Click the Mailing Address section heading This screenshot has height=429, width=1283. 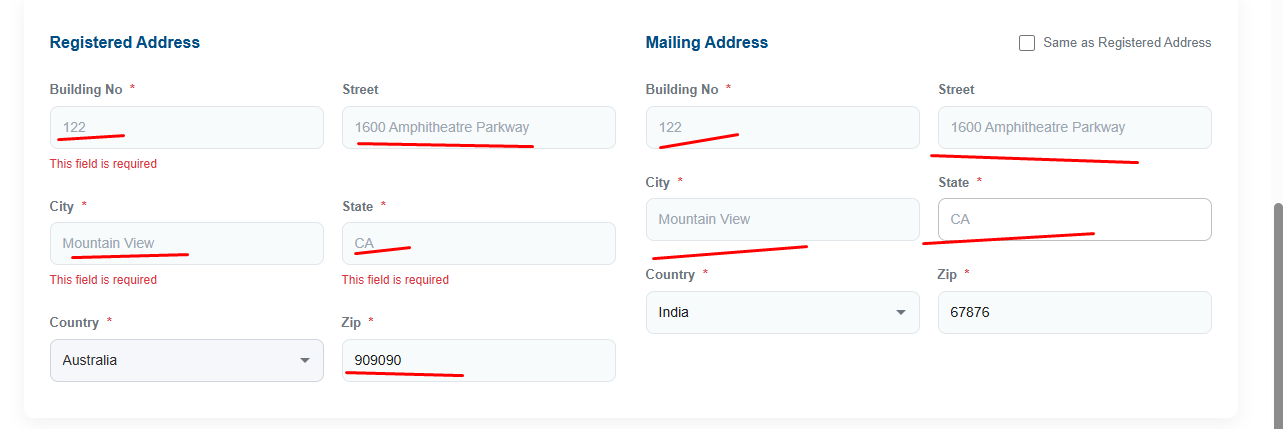coord(707,42)
